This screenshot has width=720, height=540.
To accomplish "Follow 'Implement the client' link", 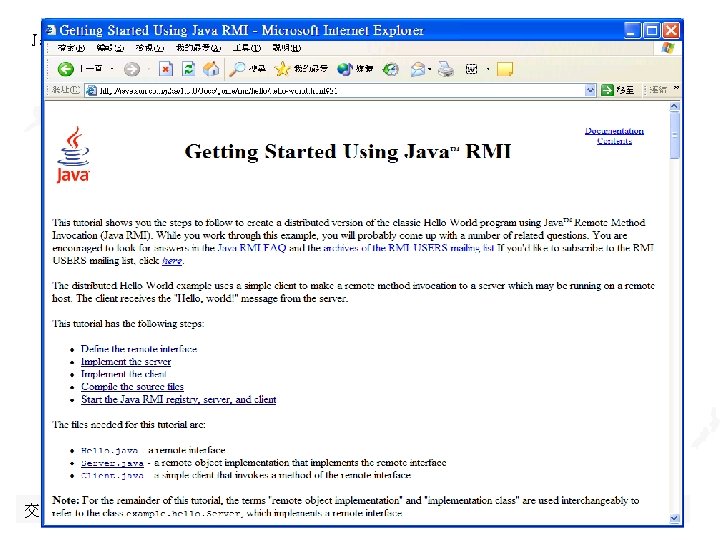I will 124,374.
